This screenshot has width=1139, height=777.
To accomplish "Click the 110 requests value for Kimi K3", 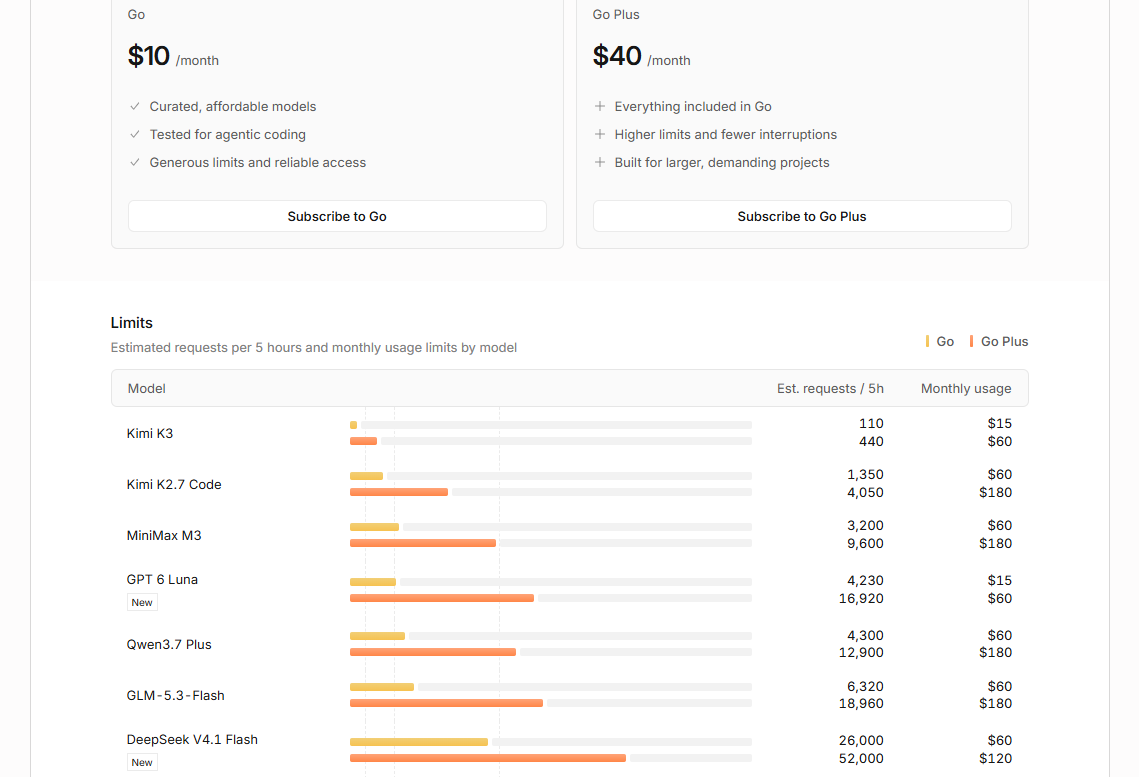I will point(871,423).
